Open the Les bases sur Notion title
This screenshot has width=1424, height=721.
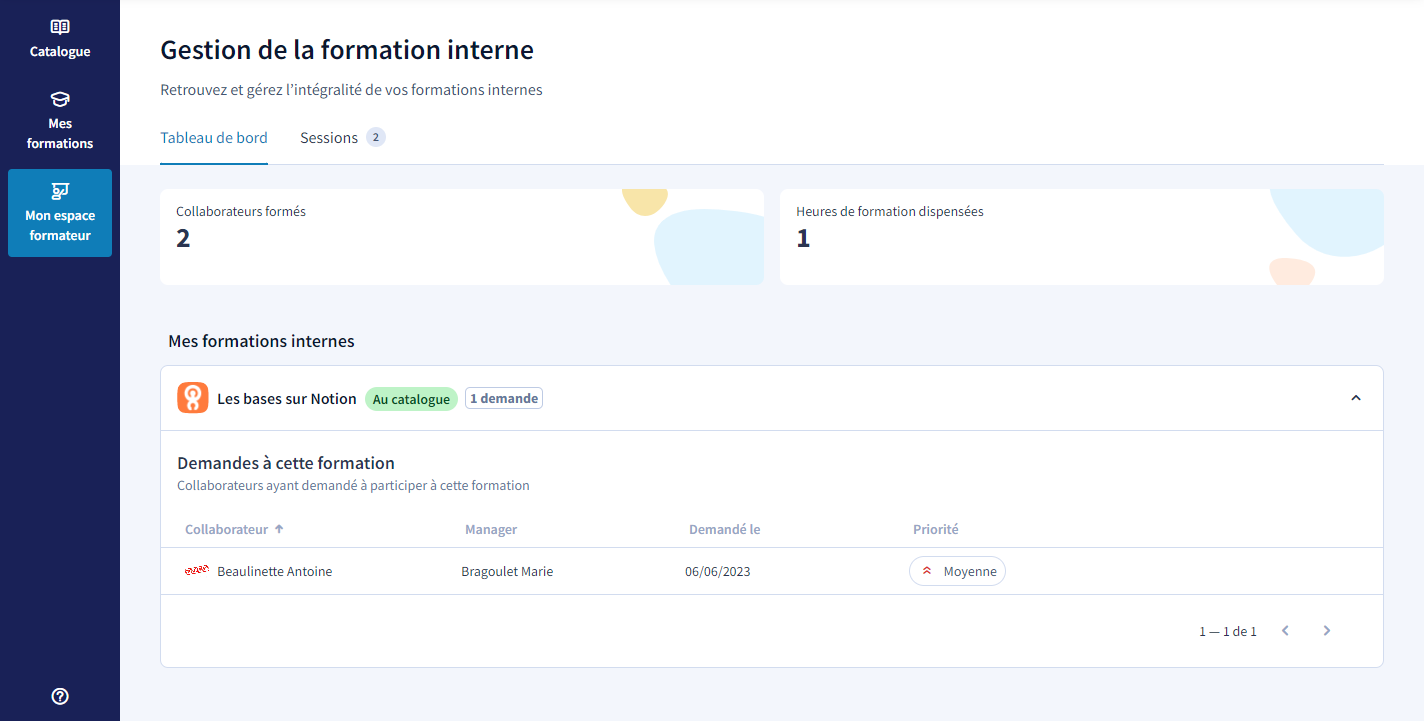287,399
